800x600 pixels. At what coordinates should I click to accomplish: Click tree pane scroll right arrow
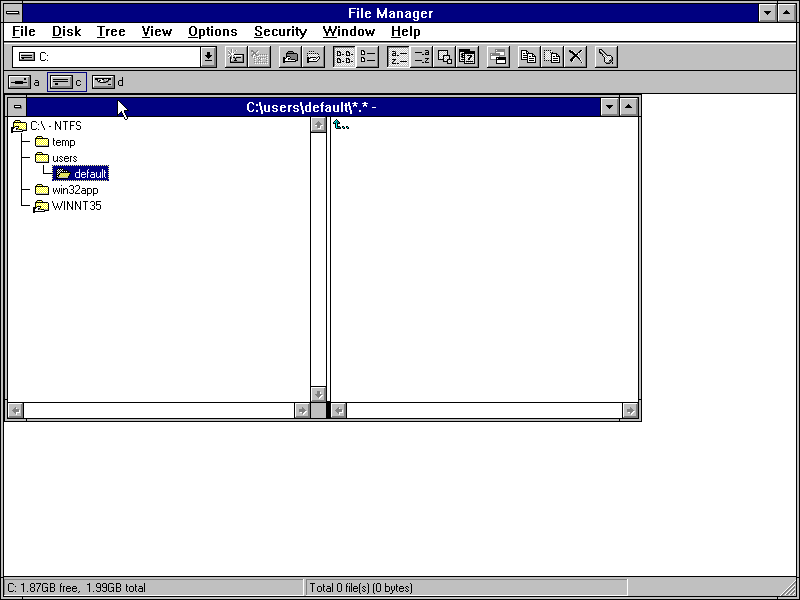point(302,410)
